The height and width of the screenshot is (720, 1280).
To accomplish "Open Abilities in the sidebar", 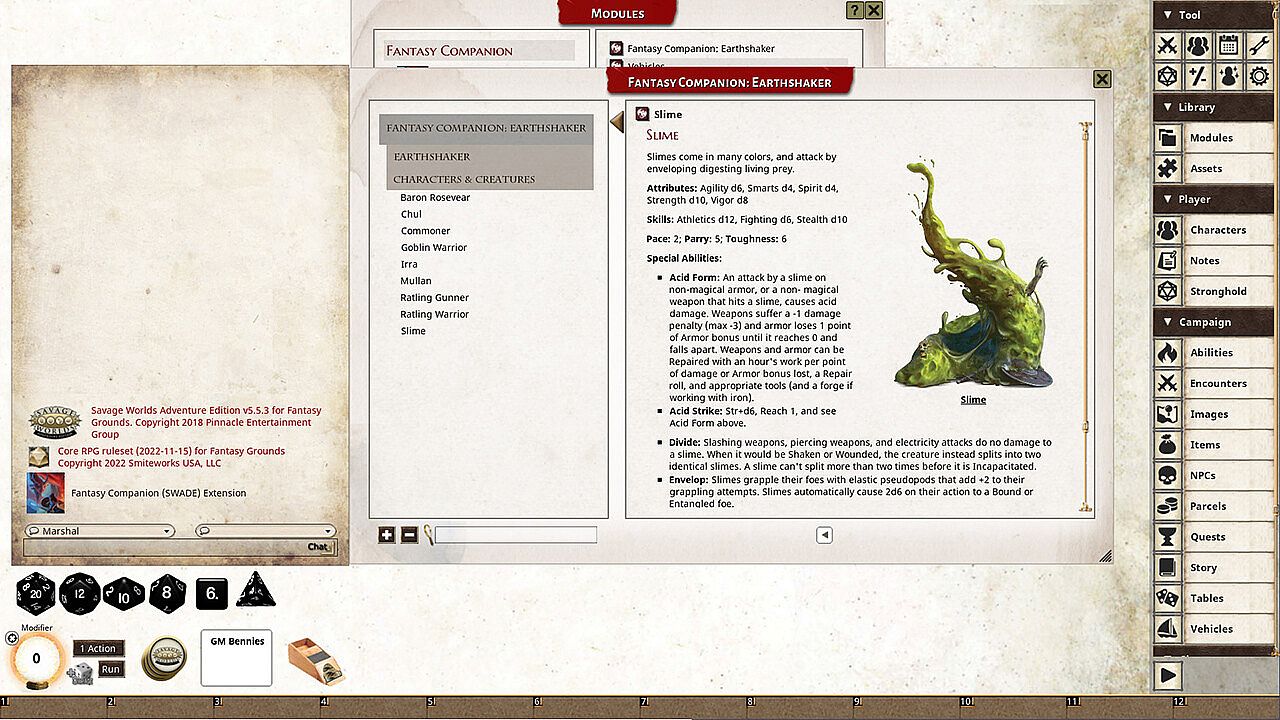I will pos(1216,353).
